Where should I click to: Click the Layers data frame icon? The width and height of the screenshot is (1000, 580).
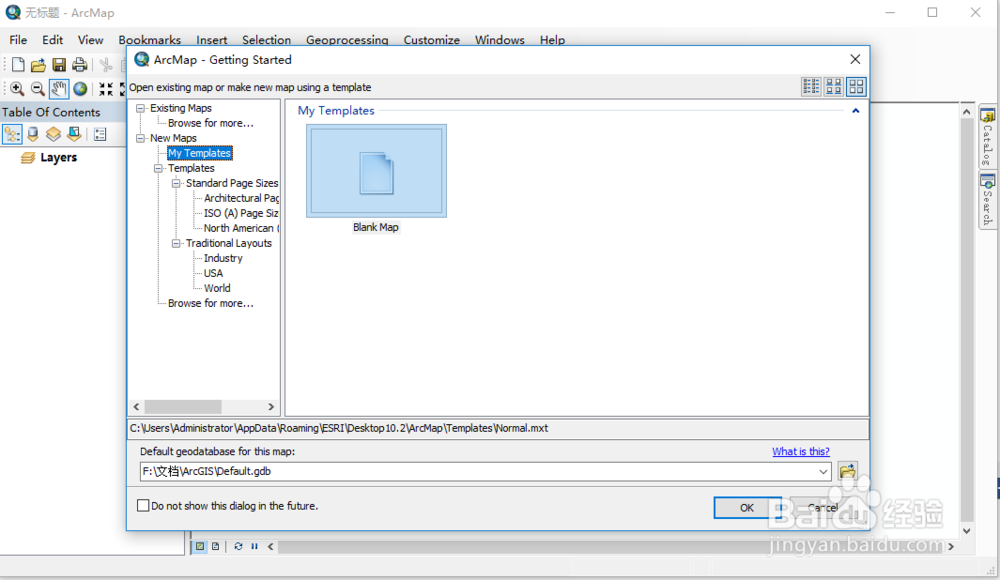(x=27, y=158)
